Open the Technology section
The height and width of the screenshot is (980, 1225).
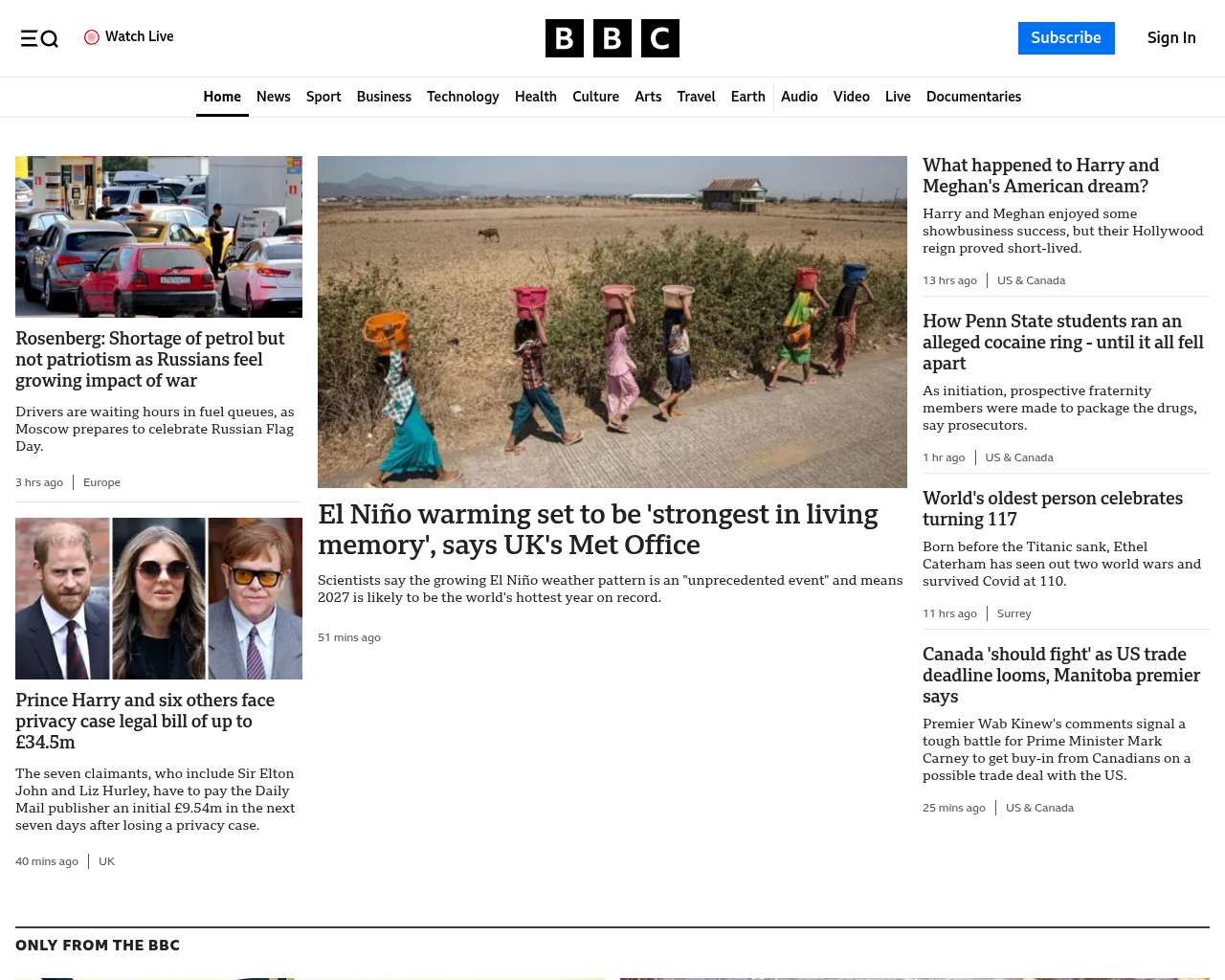point(463,97)
